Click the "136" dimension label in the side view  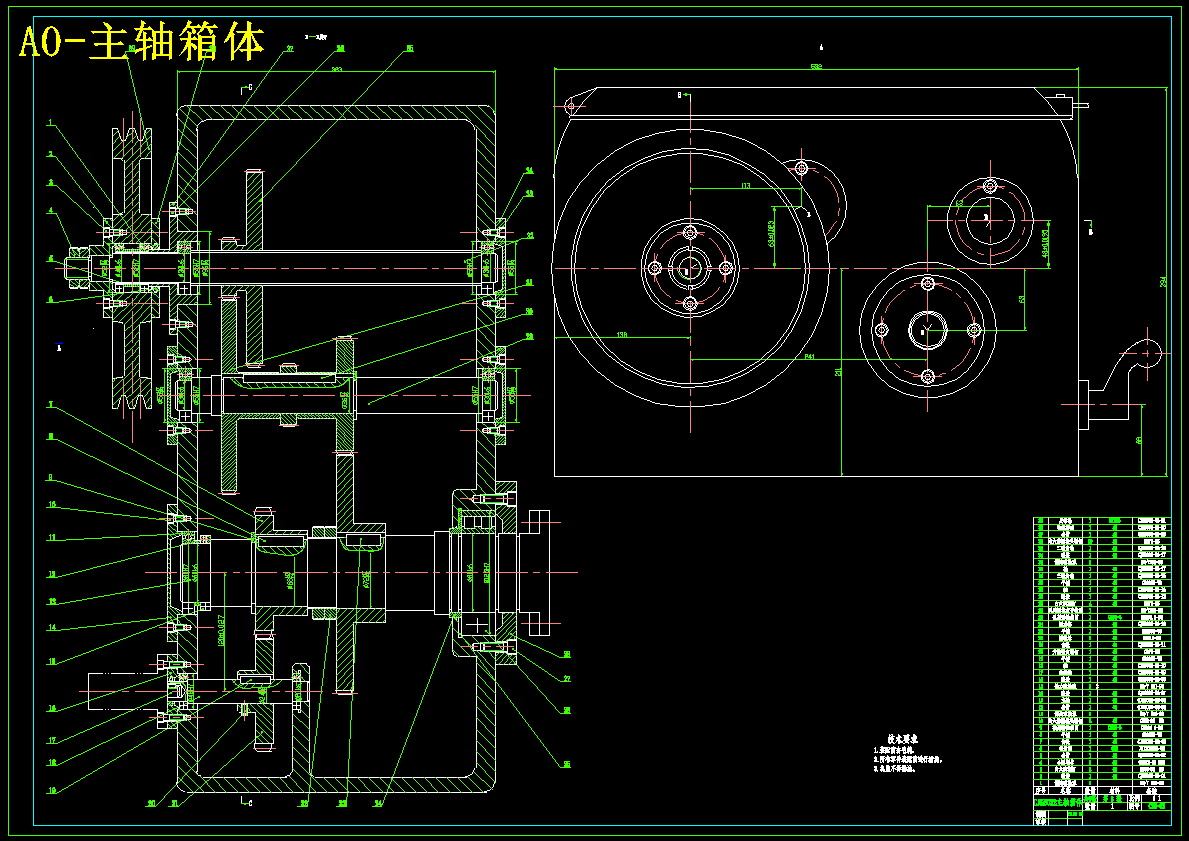pos(622,334)
